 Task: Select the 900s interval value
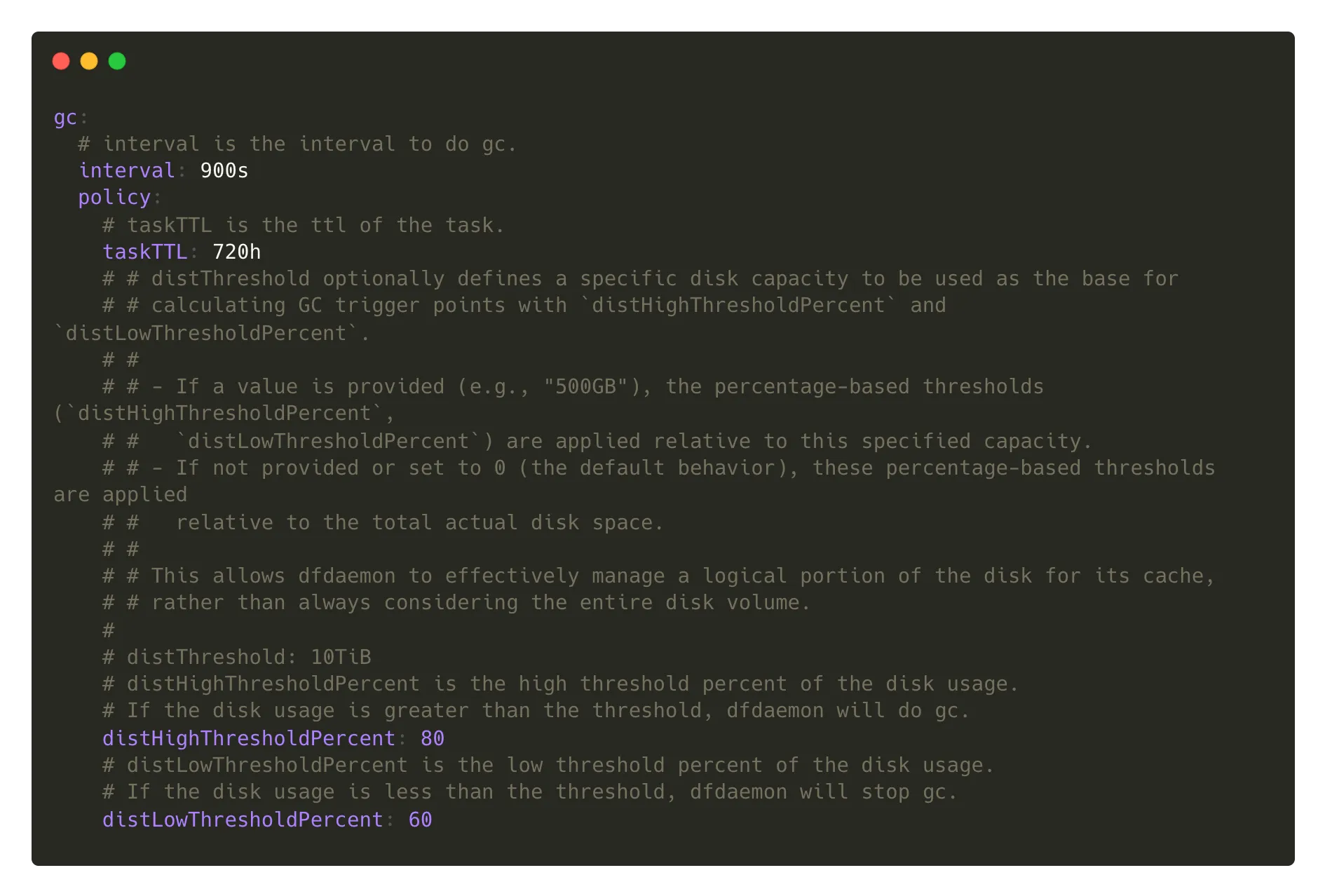point(224,170)
